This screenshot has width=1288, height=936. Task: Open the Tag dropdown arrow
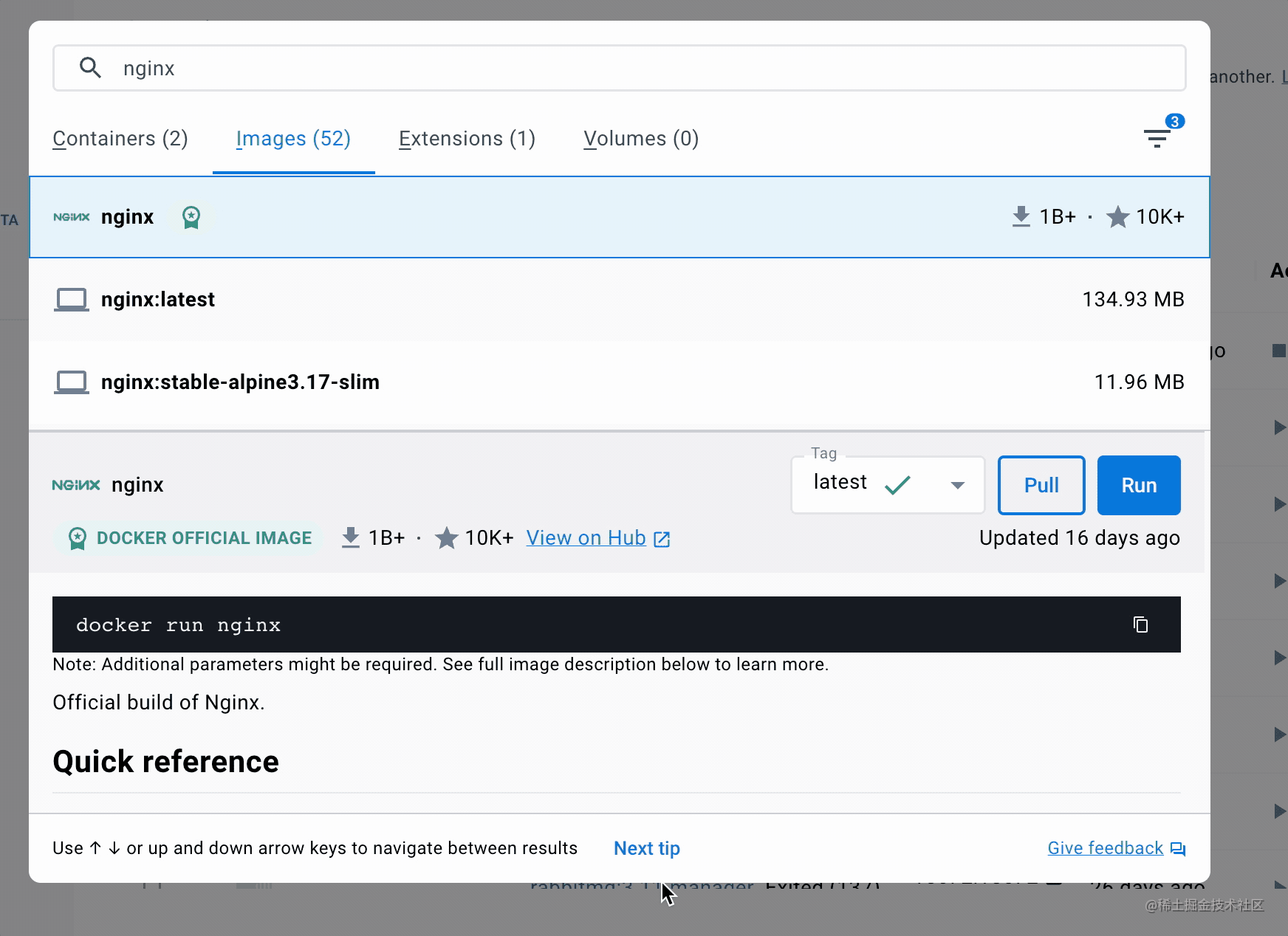pyautogui.click(x=958, y=485)
